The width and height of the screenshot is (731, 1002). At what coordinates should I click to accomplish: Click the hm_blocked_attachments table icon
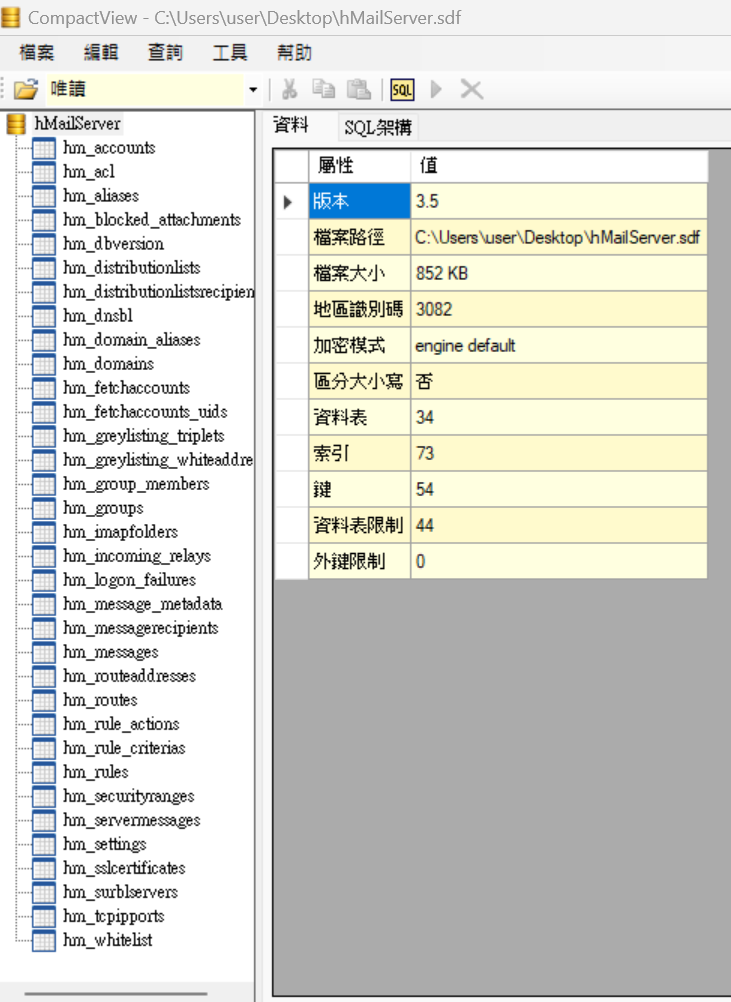pyautogui.click(x=43, y=220)
